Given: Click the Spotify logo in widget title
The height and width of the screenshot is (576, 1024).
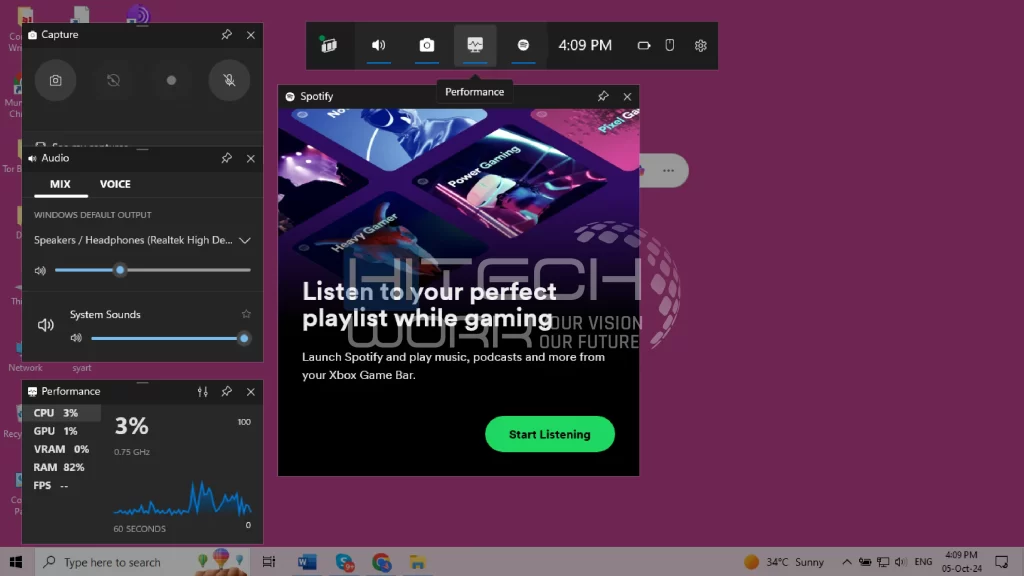Looking at the screenshot, I should (290, 97).
